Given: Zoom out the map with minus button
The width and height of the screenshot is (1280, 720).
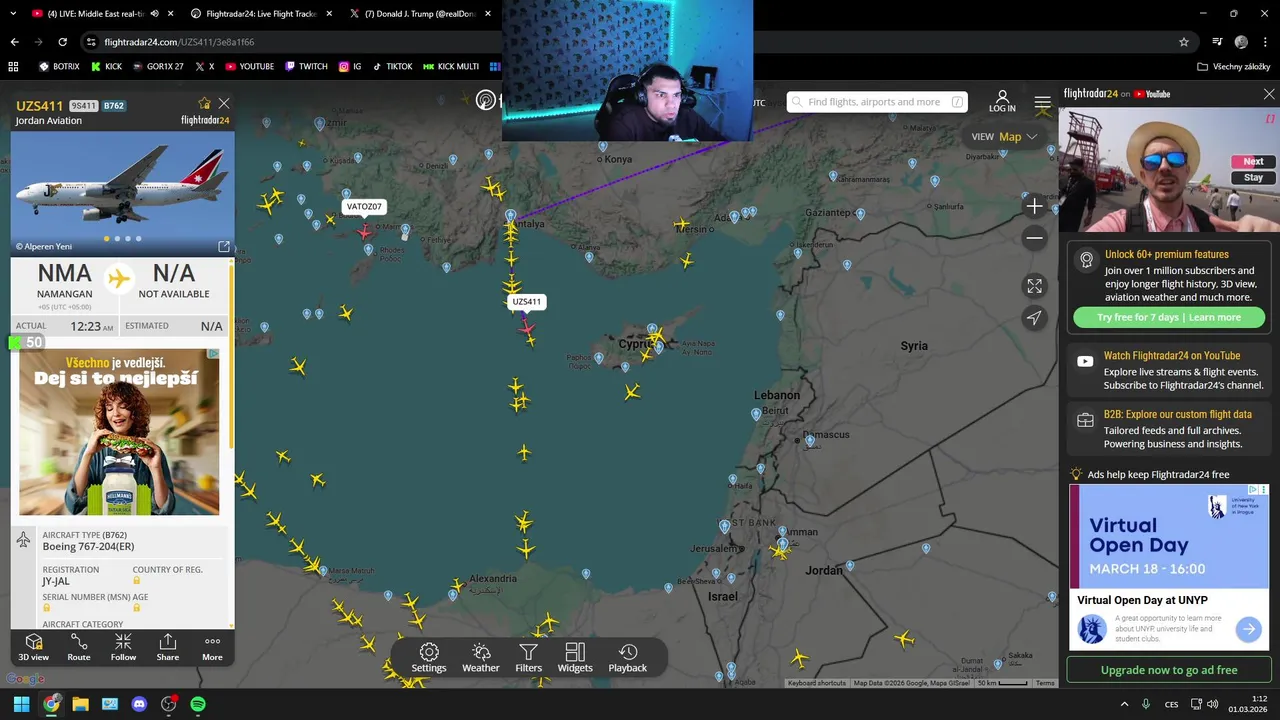Looking at the screenshot, I should click(x=1034, y=238).
